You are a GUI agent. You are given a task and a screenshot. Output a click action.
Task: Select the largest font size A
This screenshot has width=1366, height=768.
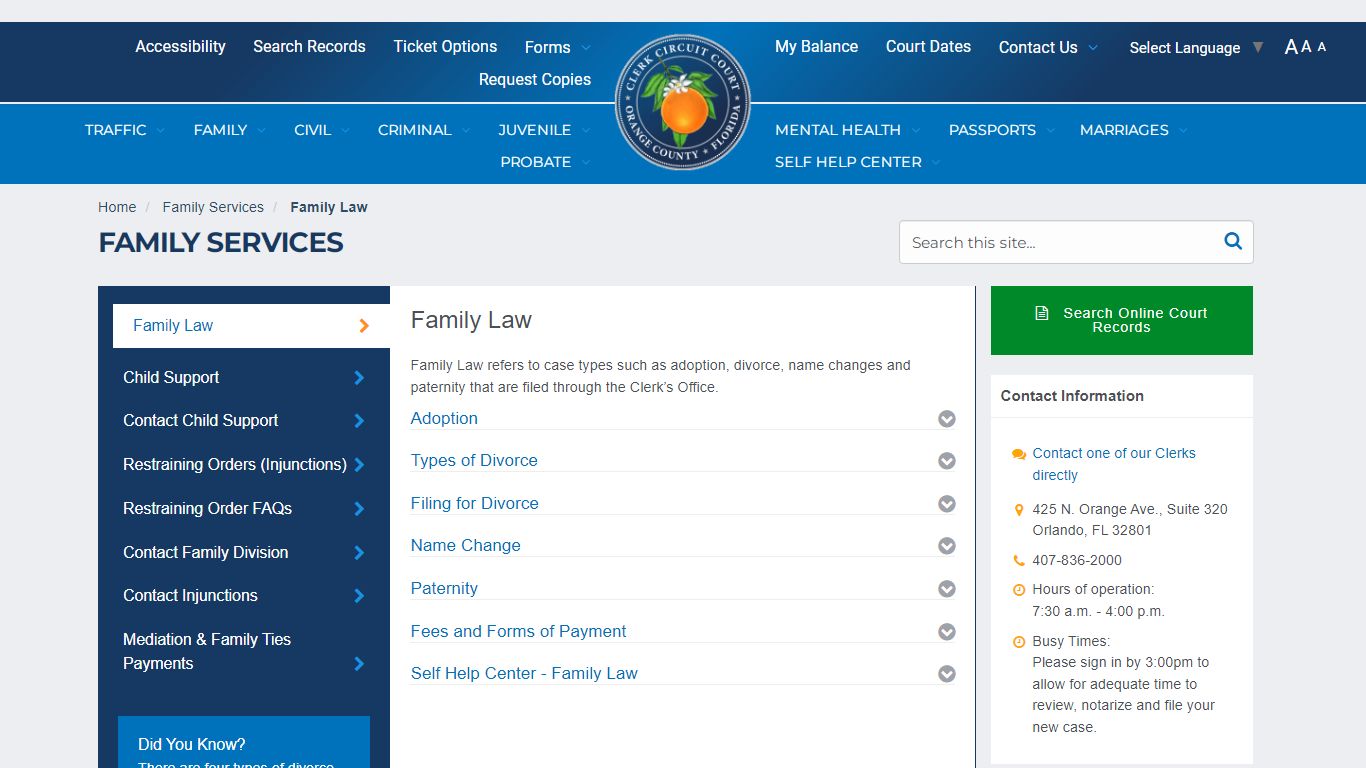point(1291,47)
